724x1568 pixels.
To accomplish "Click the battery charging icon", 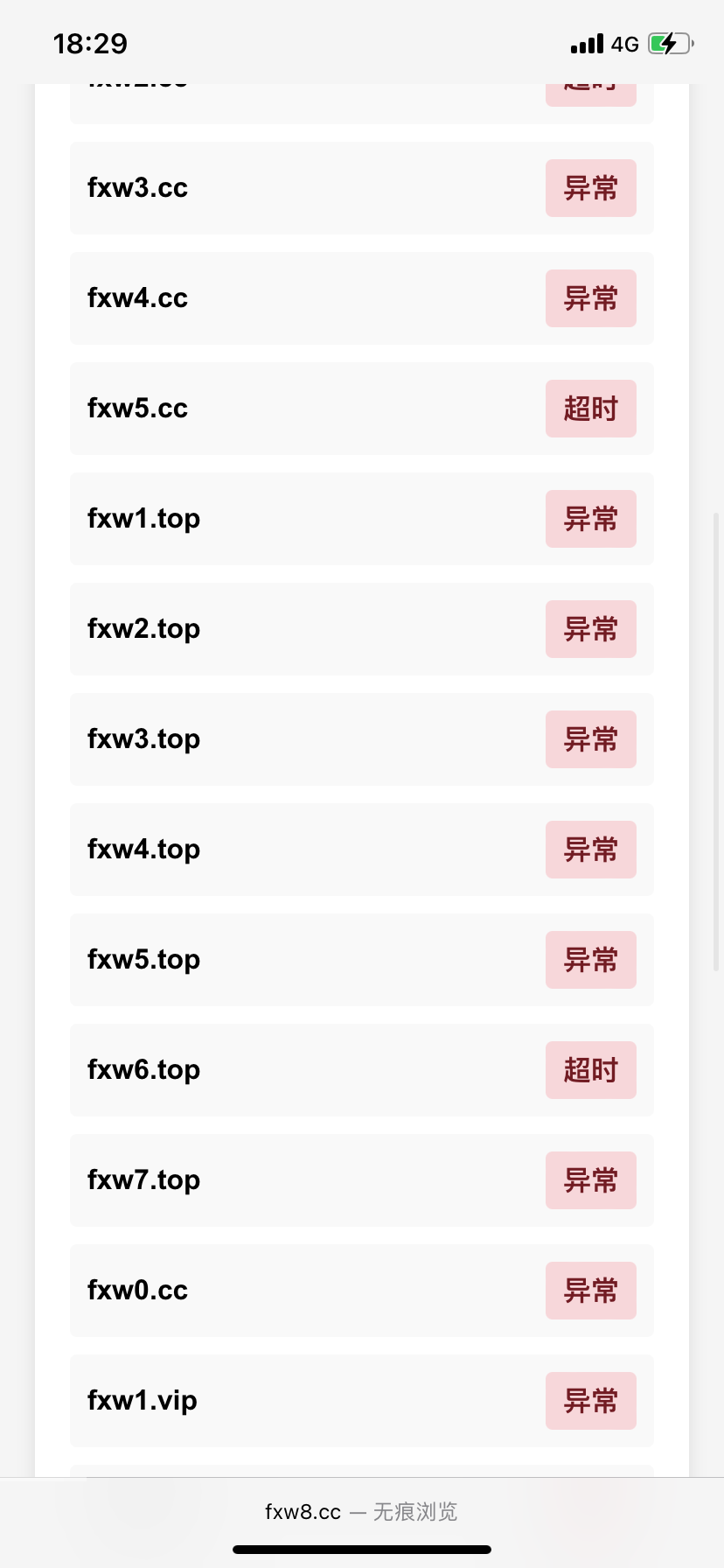I will coord(670,44).
